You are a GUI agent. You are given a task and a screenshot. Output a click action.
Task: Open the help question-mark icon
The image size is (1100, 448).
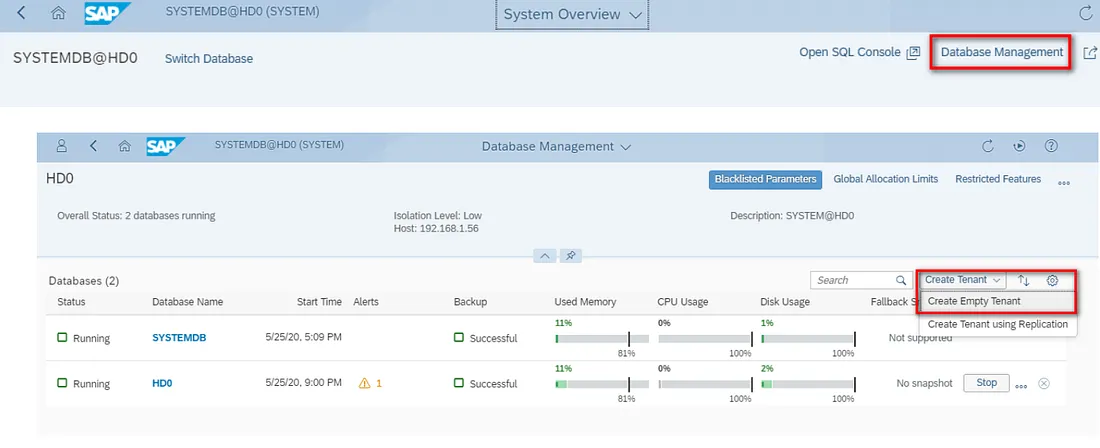tap(1051, 146)
